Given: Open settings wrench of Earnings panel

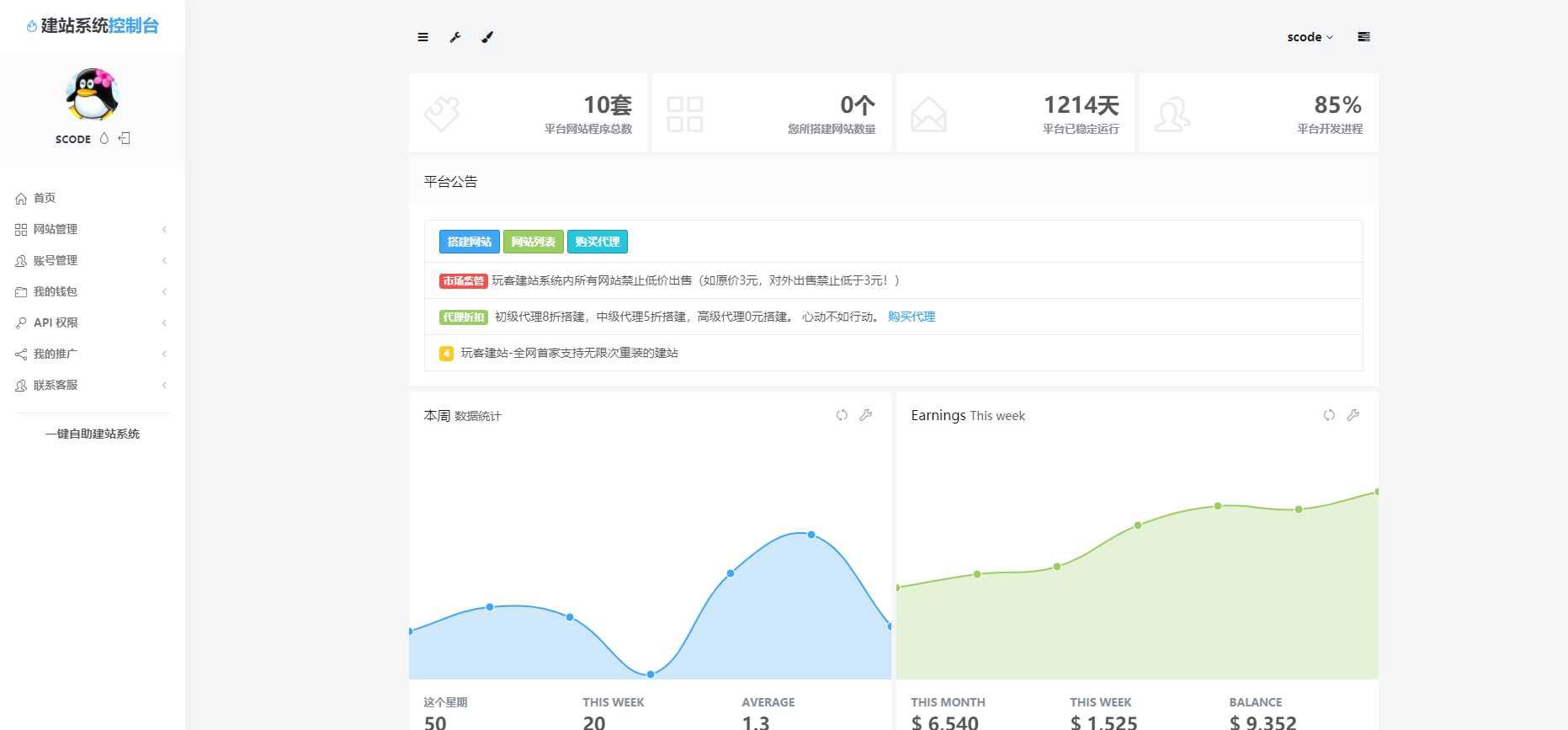Looking at the screenshot, I should point(1353,415).
